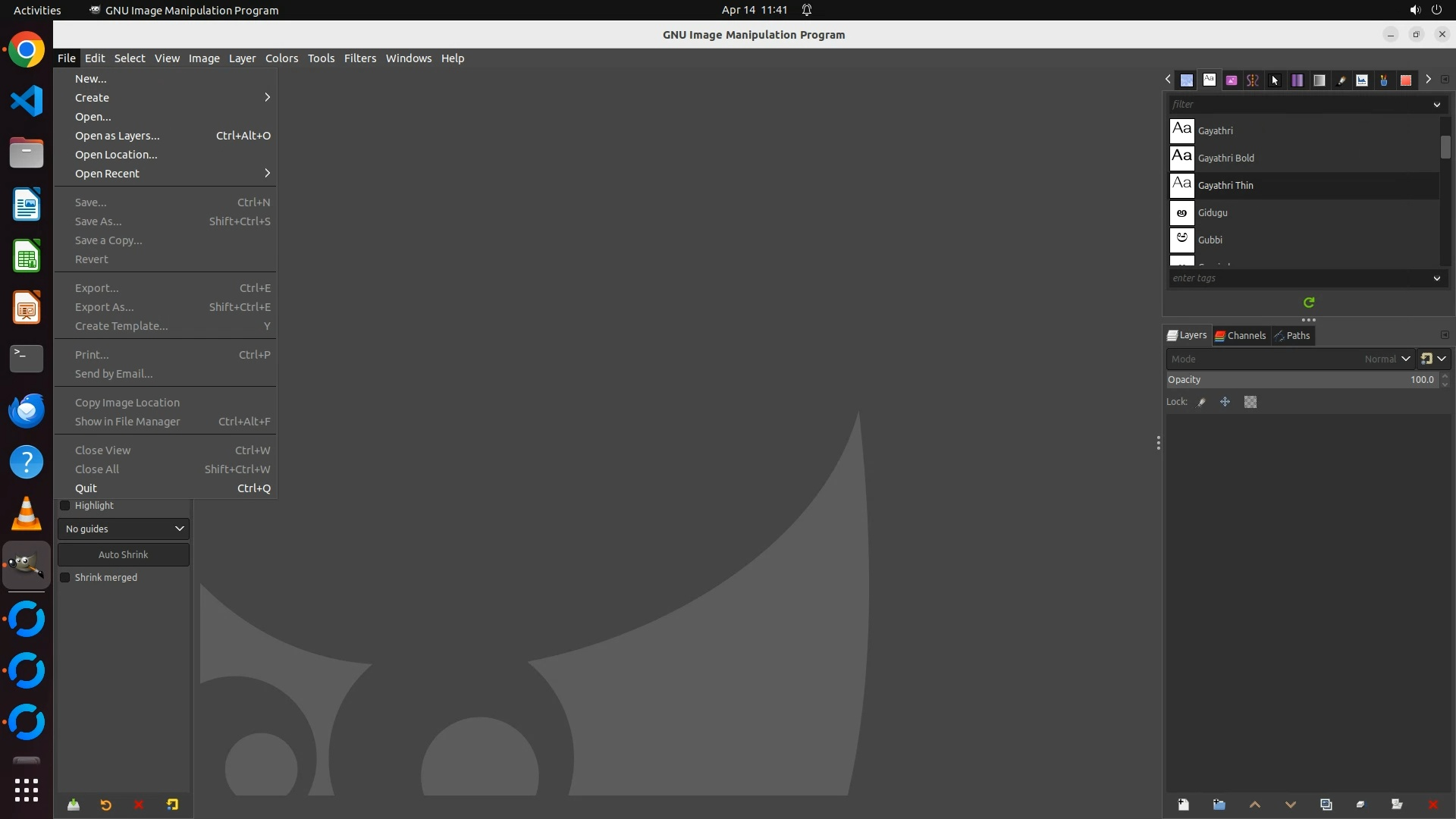Choose Open as Layers from File menu
The height and width of the screenshot is (819, 1456).
tap(118, 136)
